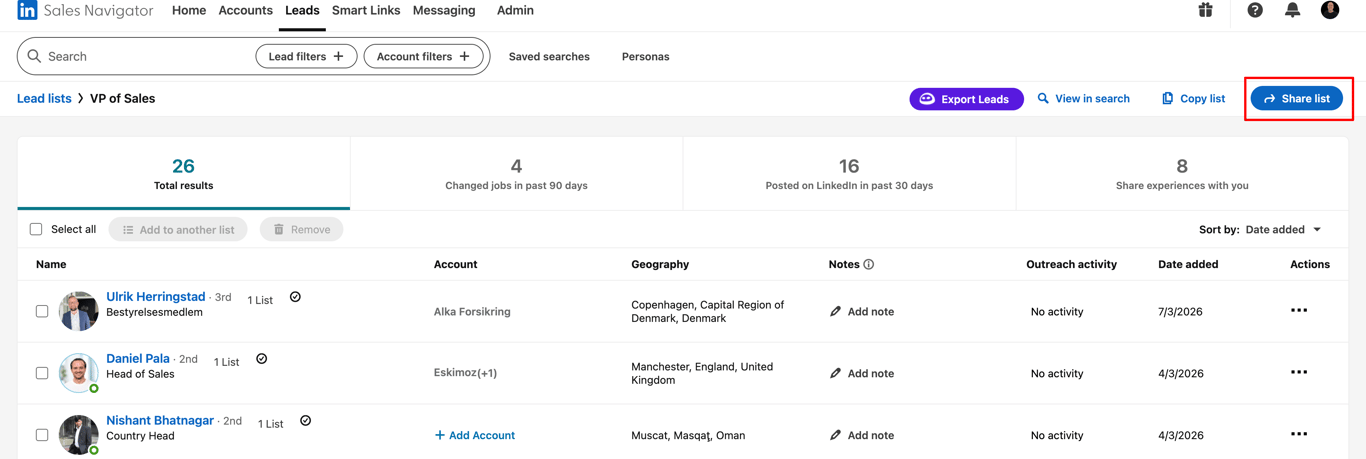Select Posted on LinkedIn in past 30 days tab
1366x459 pixels.
[849, 173]
